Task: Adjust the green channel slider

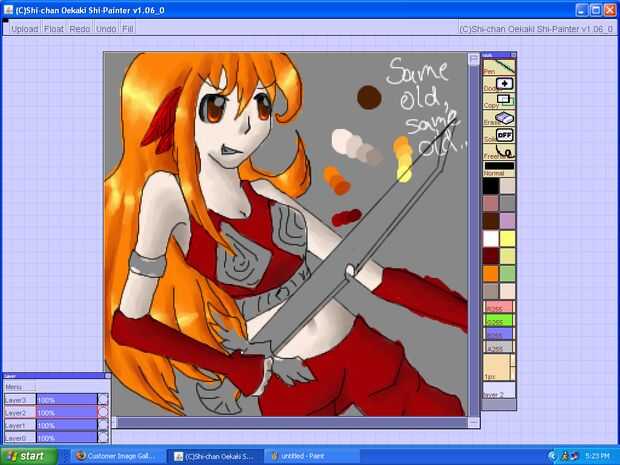Action: [x=499, y=320]
